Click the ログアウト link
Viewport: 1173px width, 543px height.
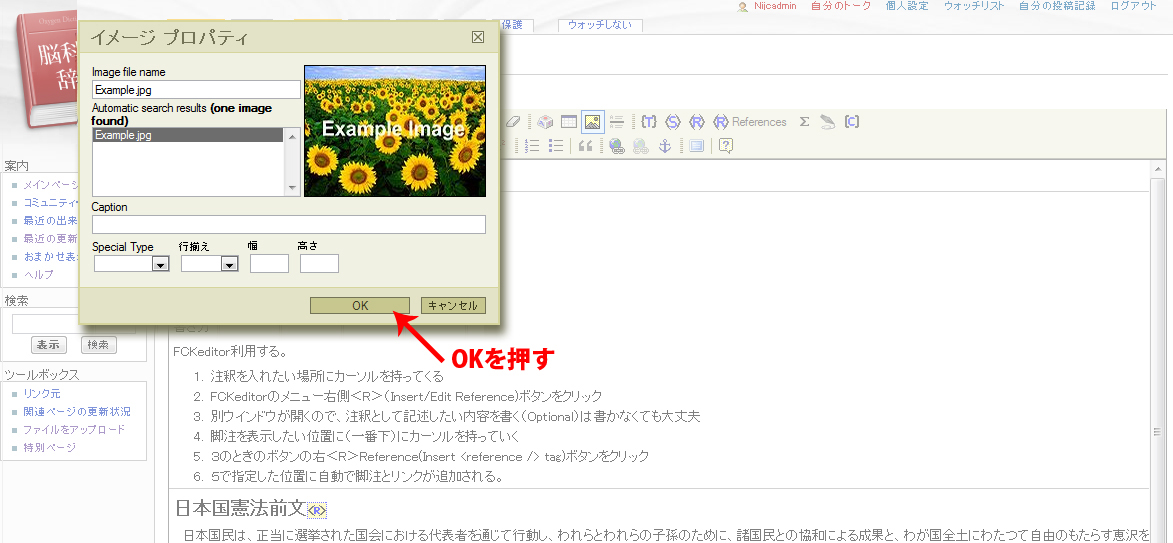1133,6
